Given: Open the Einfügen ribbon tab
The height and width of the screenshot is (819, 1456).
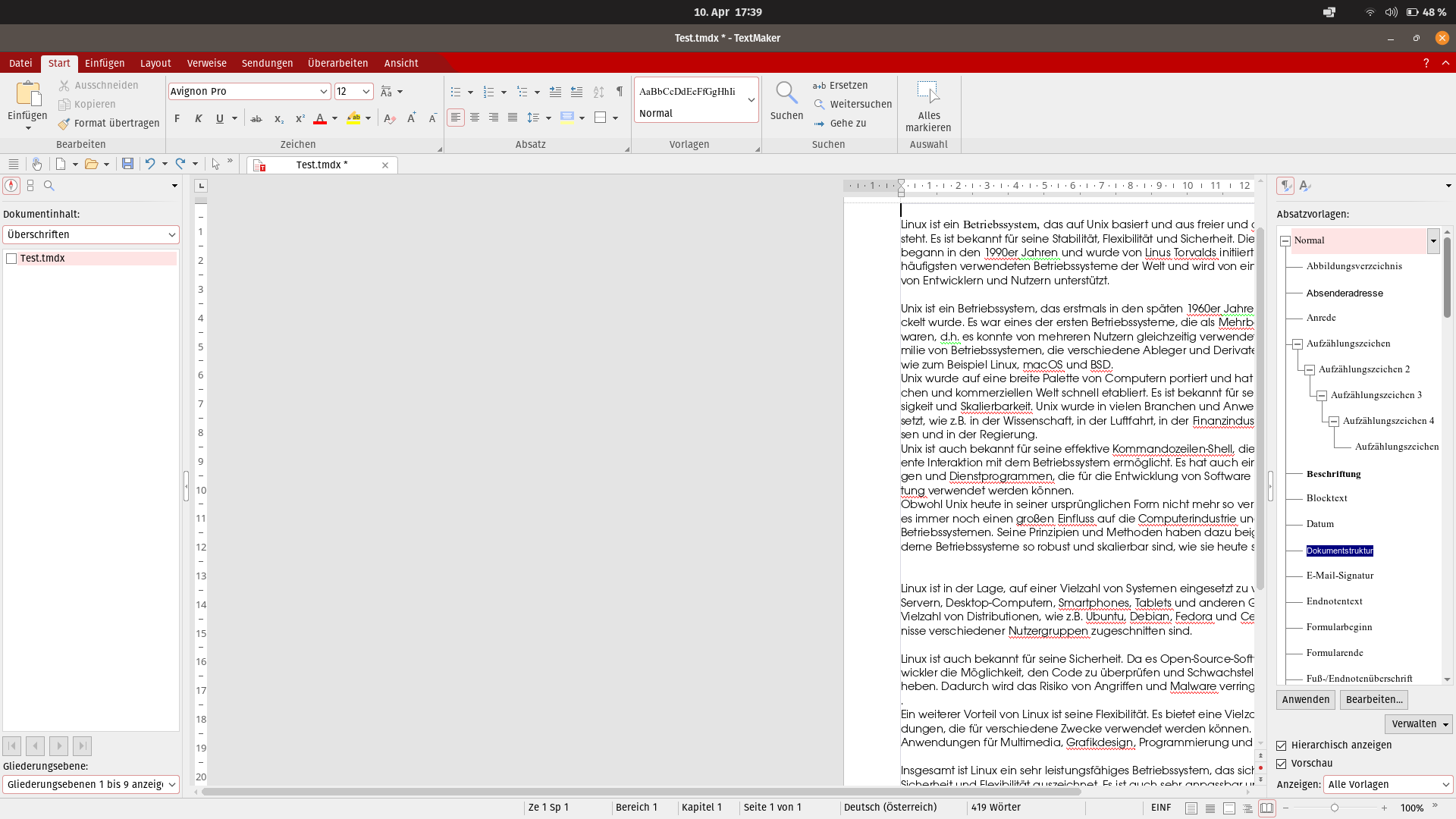Looking at the screenshot, I should [104, 63].
